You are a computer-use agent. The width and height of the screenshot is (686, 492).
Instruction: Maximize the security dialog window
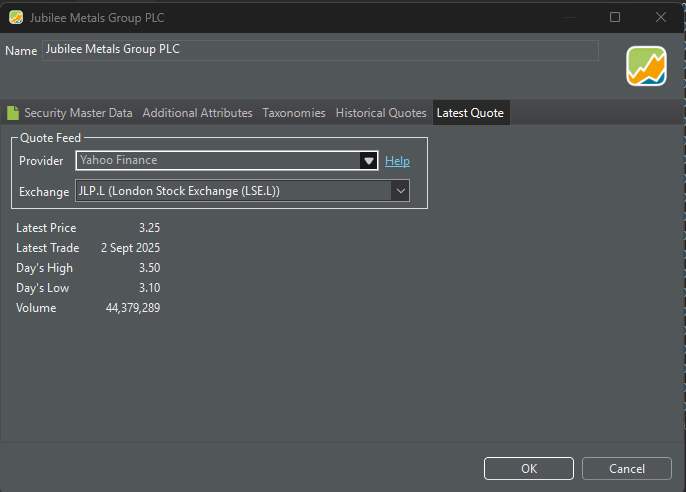615,17
